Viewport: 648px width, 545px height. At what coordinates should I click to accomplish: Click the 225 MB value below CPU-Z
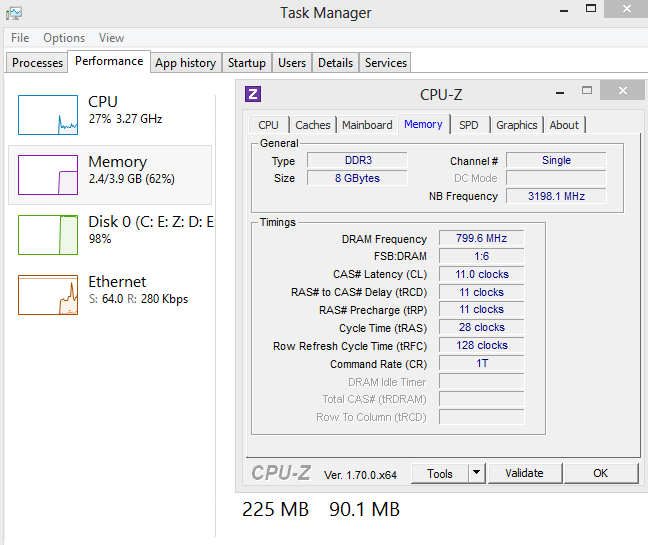[x=275, y=509]
